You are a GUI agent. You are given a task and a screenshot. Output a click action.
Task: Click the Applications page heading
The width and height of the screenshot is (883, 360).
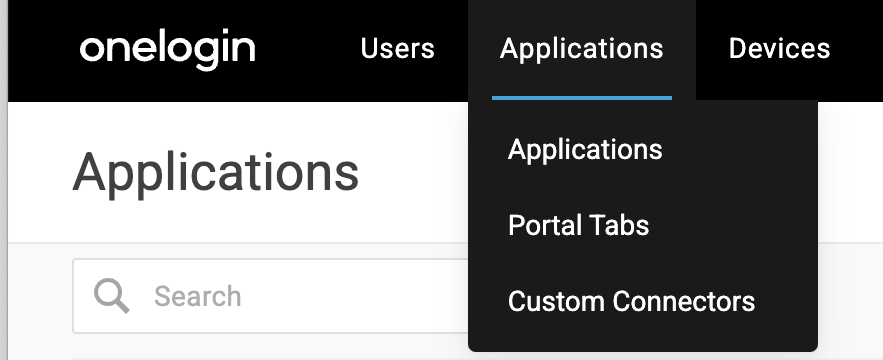coord(216,173)
